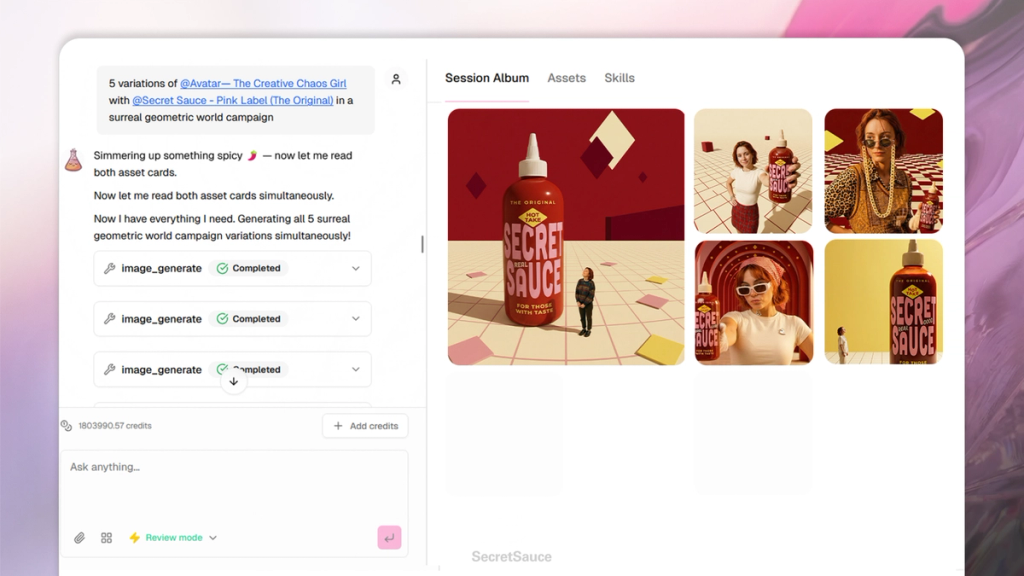Viewport: 1024px width, 576px height.
Task: Switch to the Assets tab
Action: (x=566, y=77)
